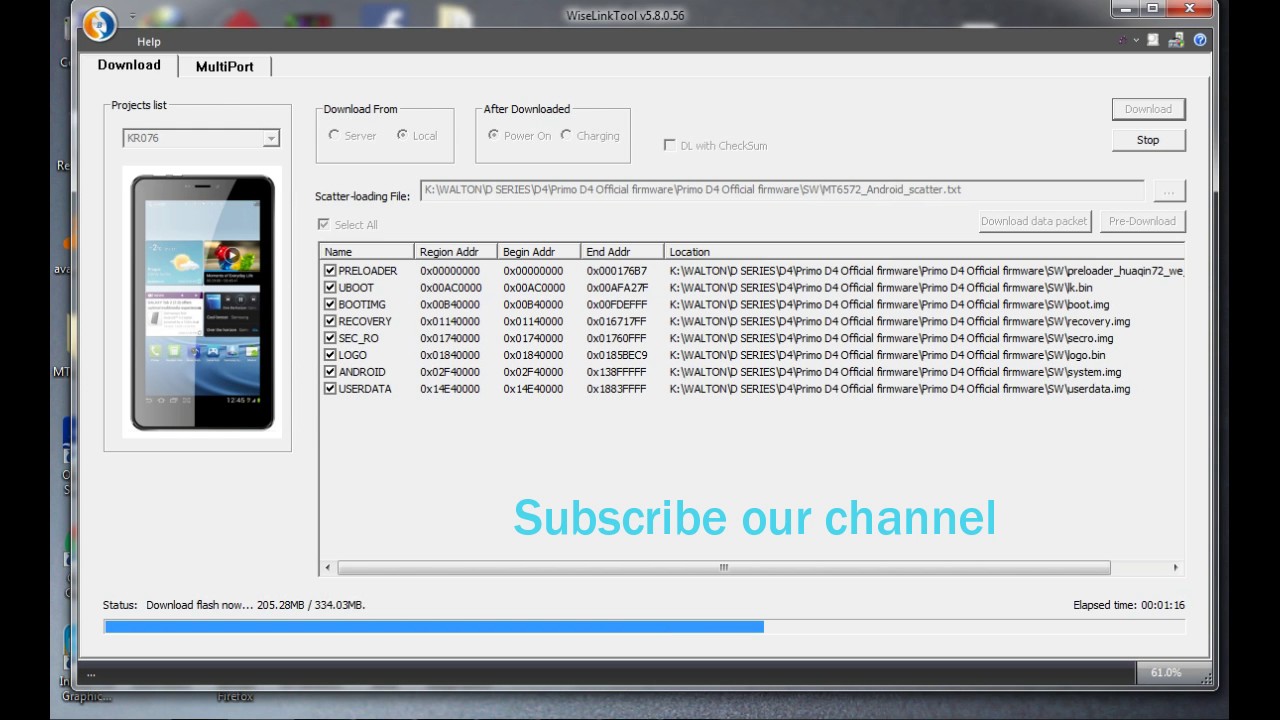Click the colorful settings icon beside help

tap(1176, 40)
